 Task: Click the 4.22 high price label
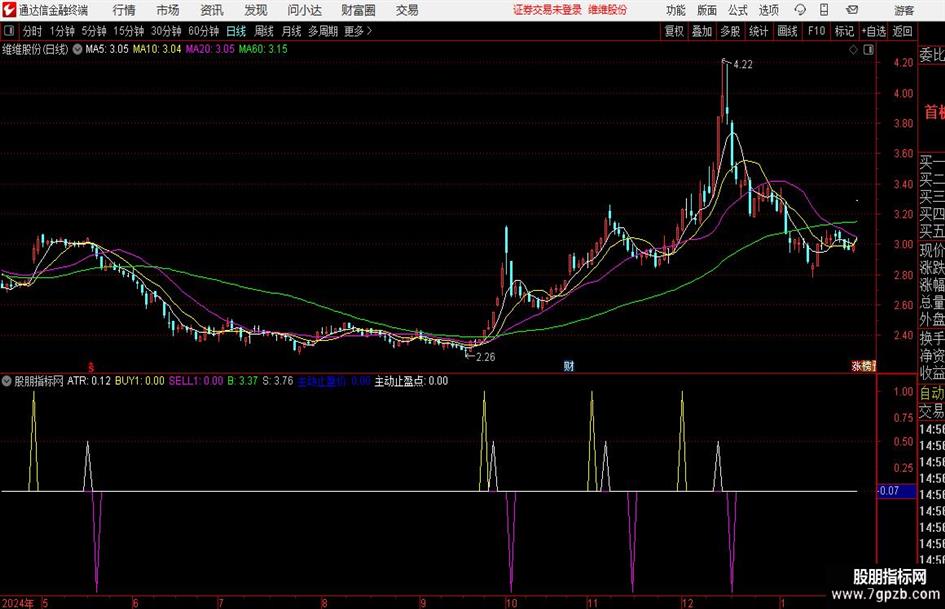click(x=742, y=65)
